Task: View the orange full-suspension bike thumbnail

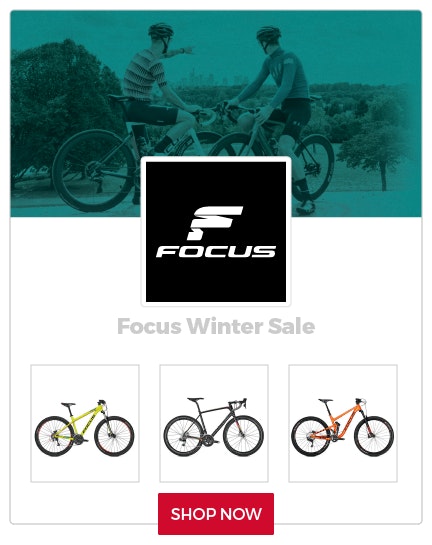Action: click(x=343, y=423)
